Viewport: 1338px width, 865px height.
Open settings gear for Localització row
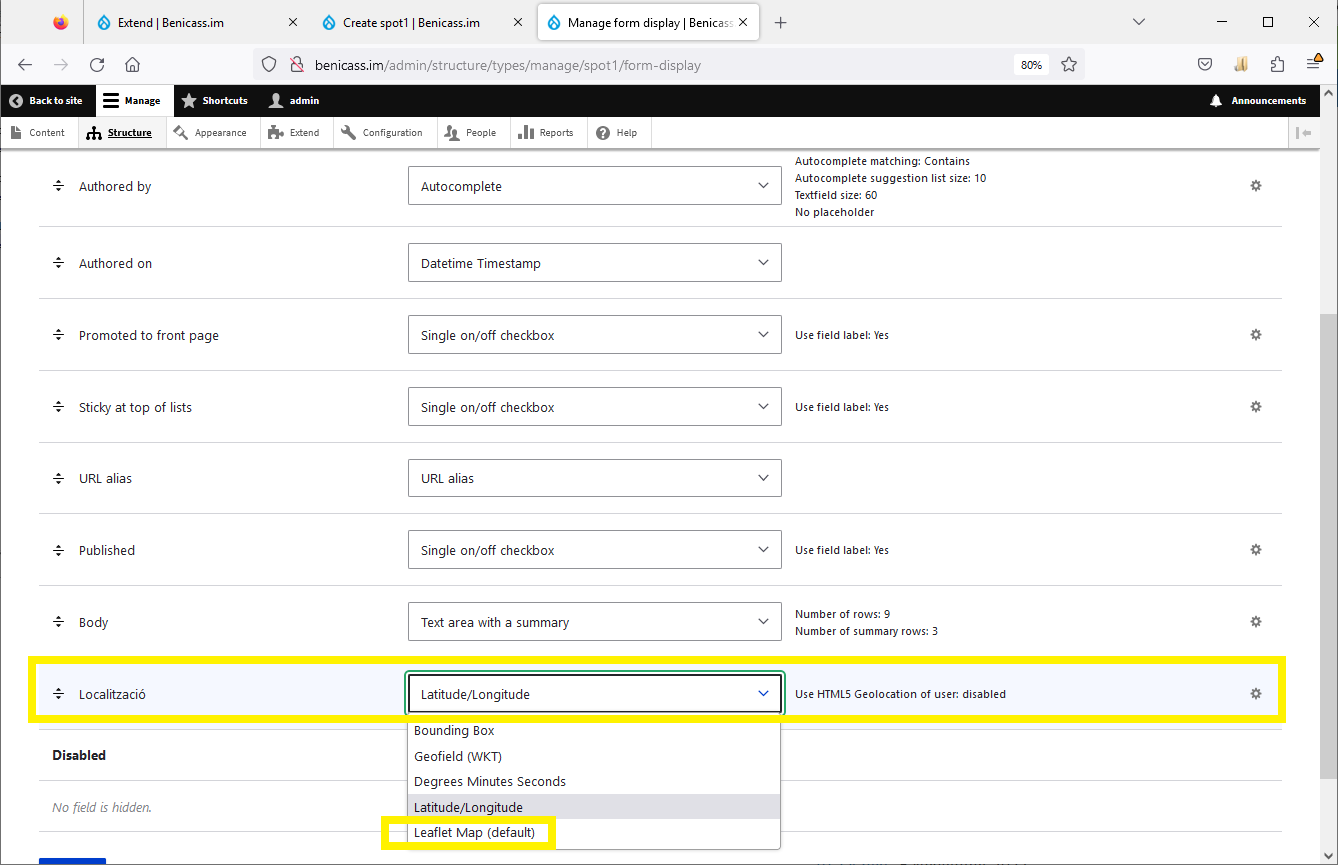coord(1256,694)
